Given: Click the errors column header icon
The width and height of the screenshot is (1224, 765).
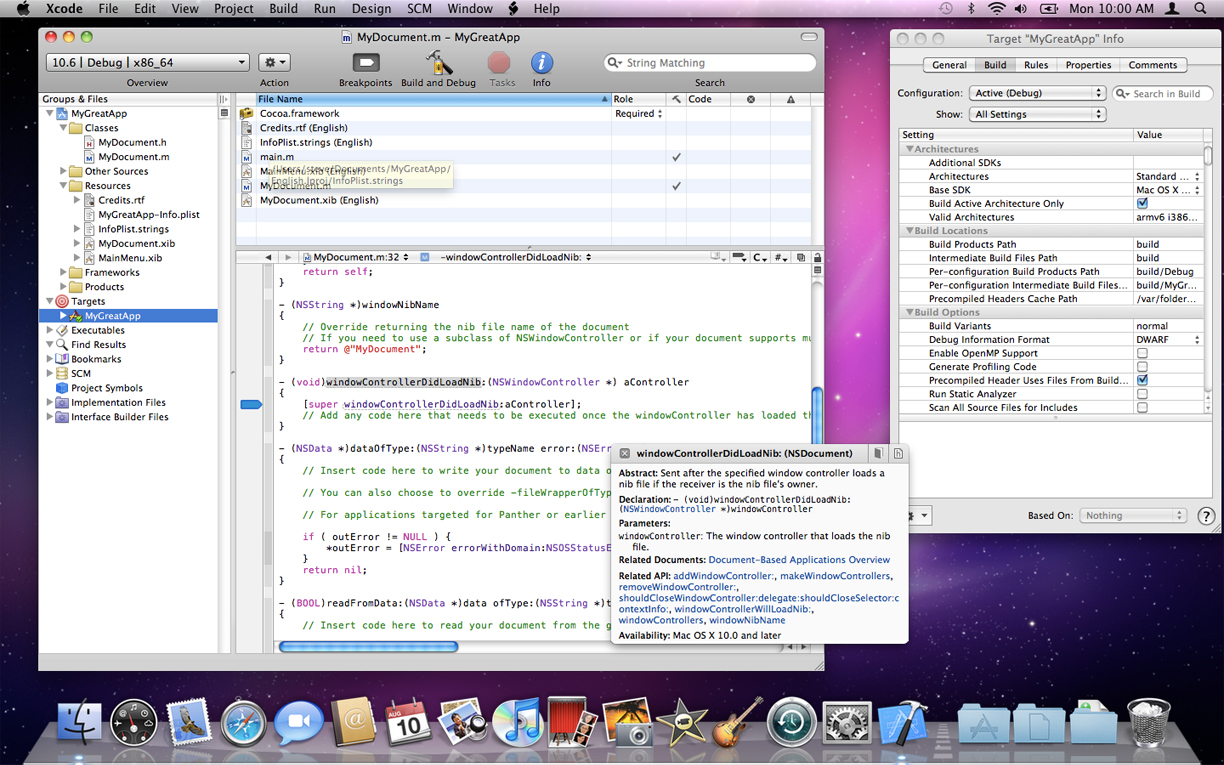Looking at the screenshot, I should (750, 99).
